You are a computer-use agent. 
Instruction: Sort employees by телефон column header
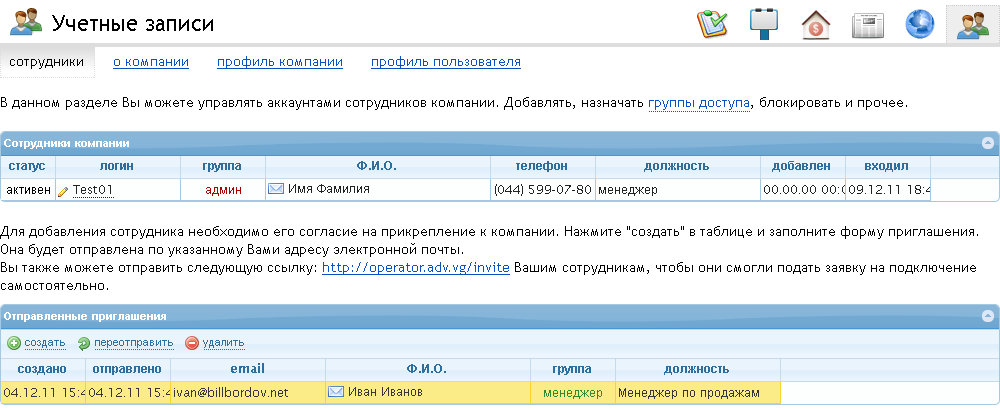coord(542,166)
